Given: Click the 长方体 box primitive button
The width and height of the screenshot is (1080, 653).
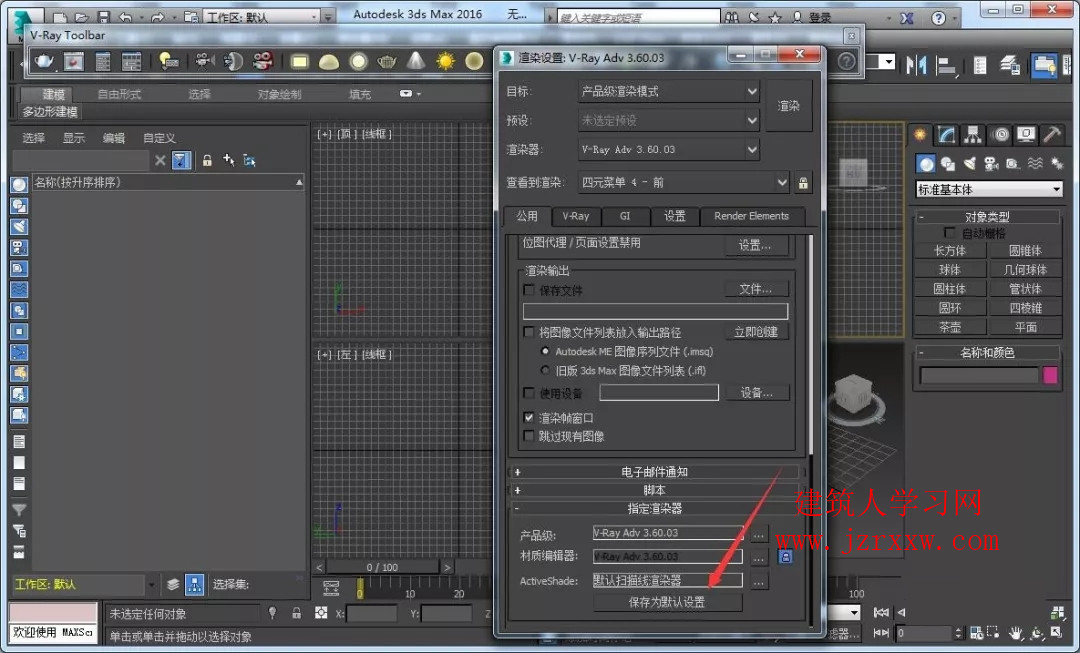Looking at the screenshot, I should [x=951, y=251].
